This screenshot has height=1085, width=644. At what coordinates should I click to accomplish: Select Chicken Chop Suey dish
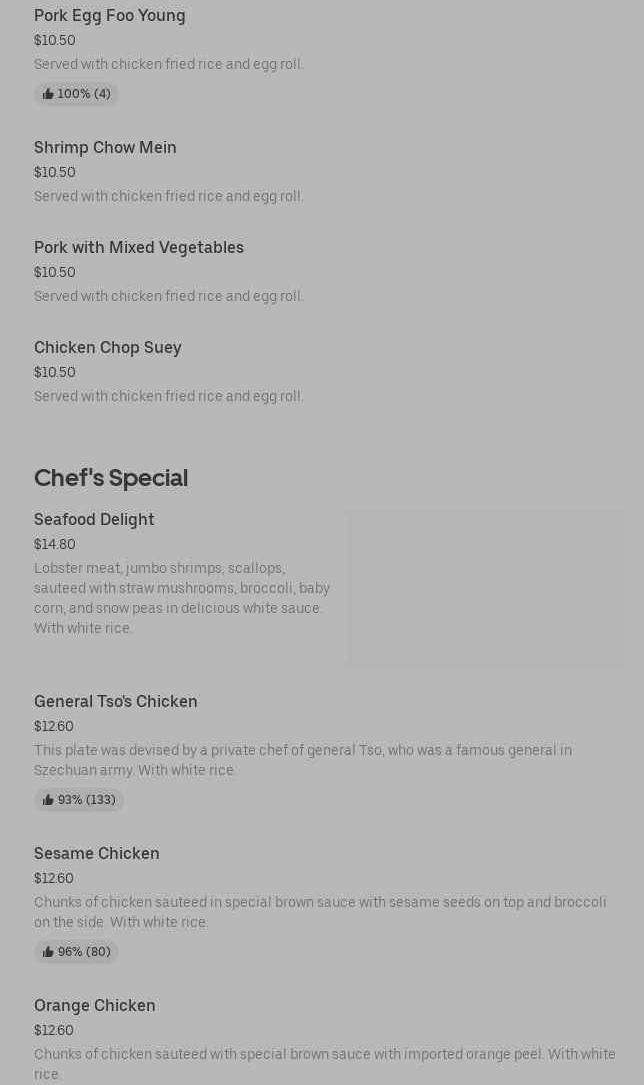coord(108,348)
